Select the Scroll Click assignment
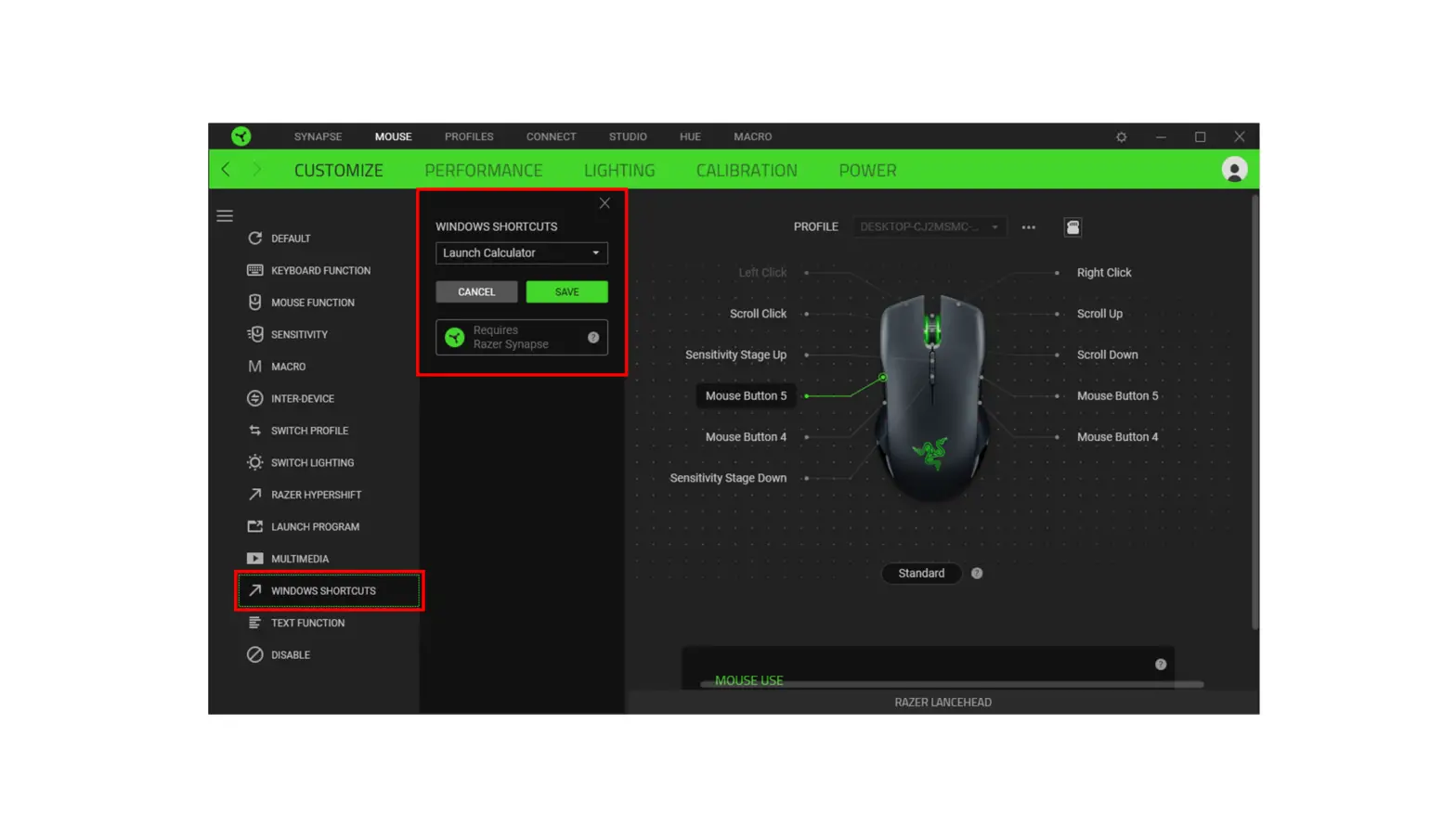The width and height of the screenshot is (1456, 839). pyautogui.click(x=758, y=314)
